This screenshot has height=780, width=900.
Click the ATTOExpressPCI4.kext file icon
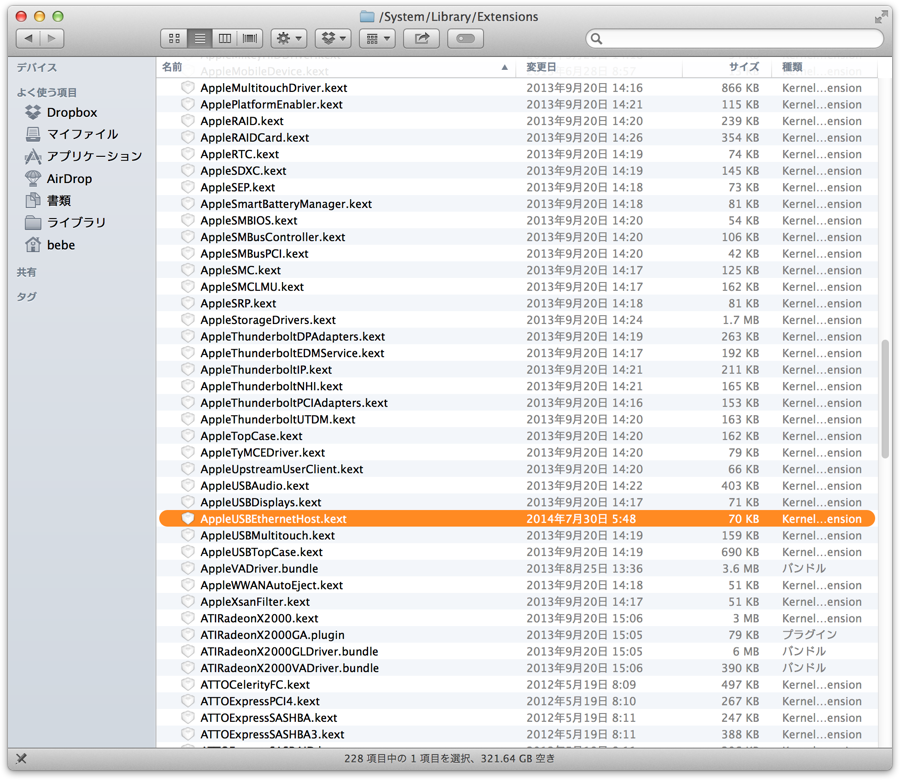coord(188,701)
